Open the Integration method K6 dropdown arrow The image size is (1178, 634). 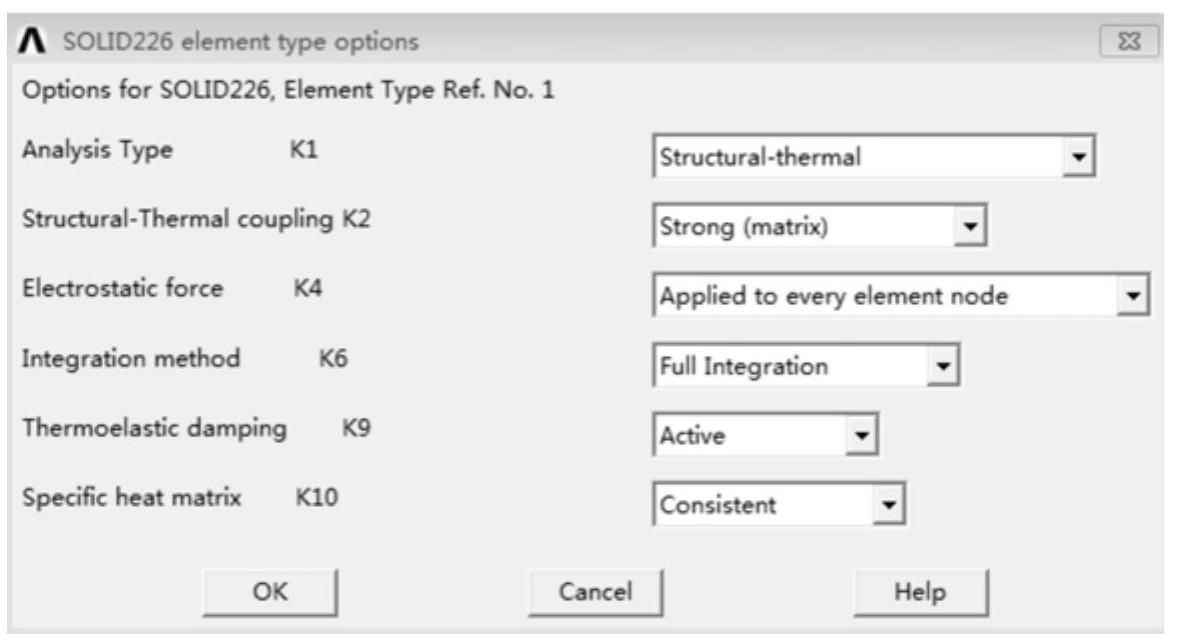(x=940, y=366)
